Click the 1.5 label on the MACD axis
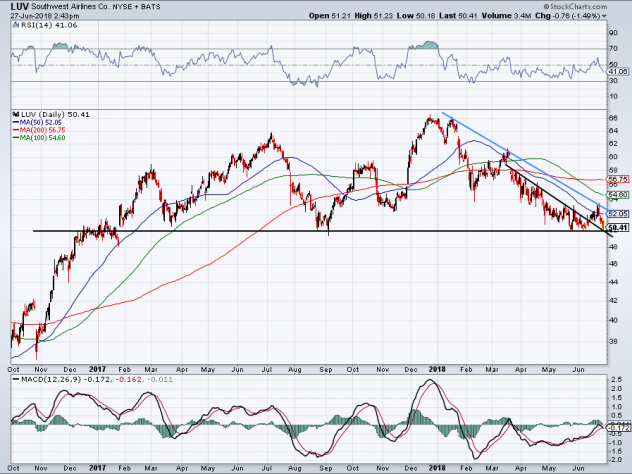The width and height of the screenshot is (632, 474). tap(616, 398)
